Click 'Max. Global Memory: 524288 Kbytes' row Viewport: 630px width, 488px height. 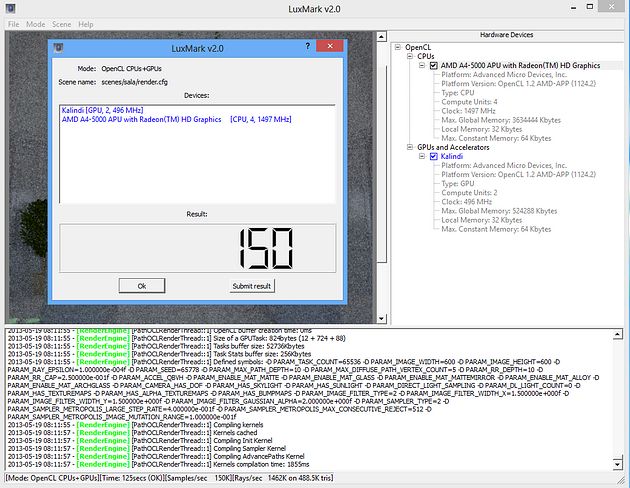(x=499, y=211)
